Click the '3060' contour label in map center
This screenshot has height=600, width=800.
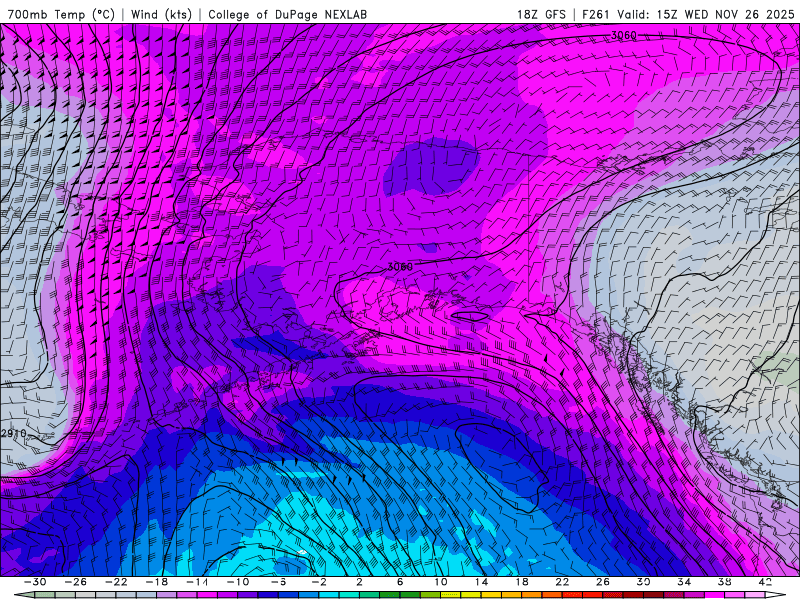pos(400,267)
